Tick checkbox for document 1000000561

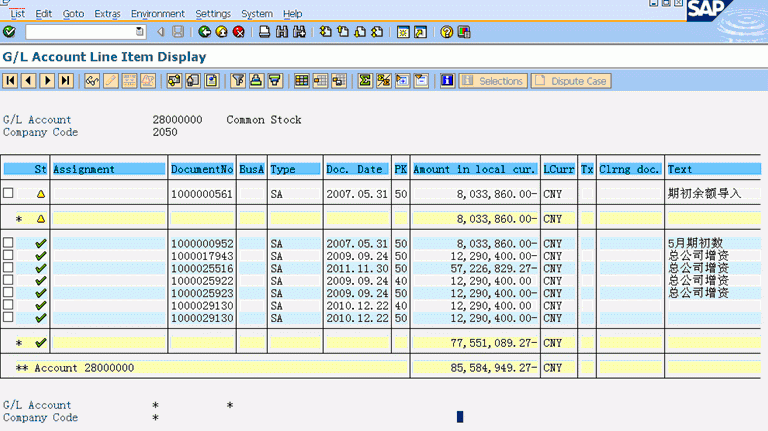[x=8, y=193]
